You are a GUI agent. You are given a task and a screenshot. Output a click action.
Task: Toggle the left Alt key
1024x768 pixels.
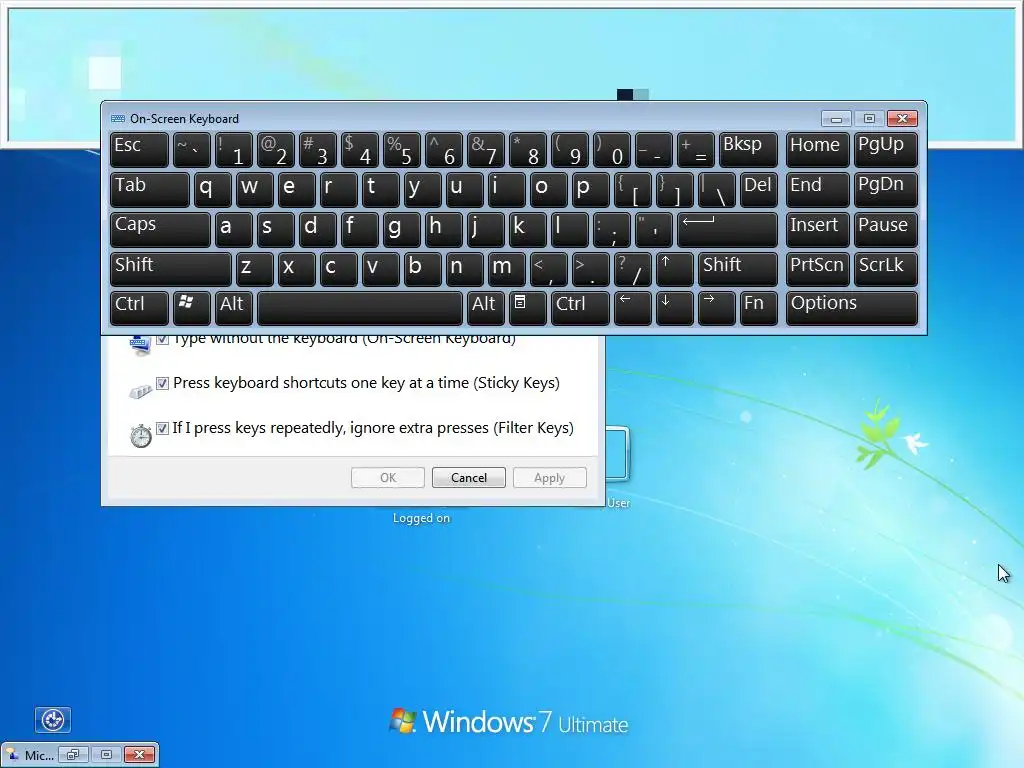[233, 308]
